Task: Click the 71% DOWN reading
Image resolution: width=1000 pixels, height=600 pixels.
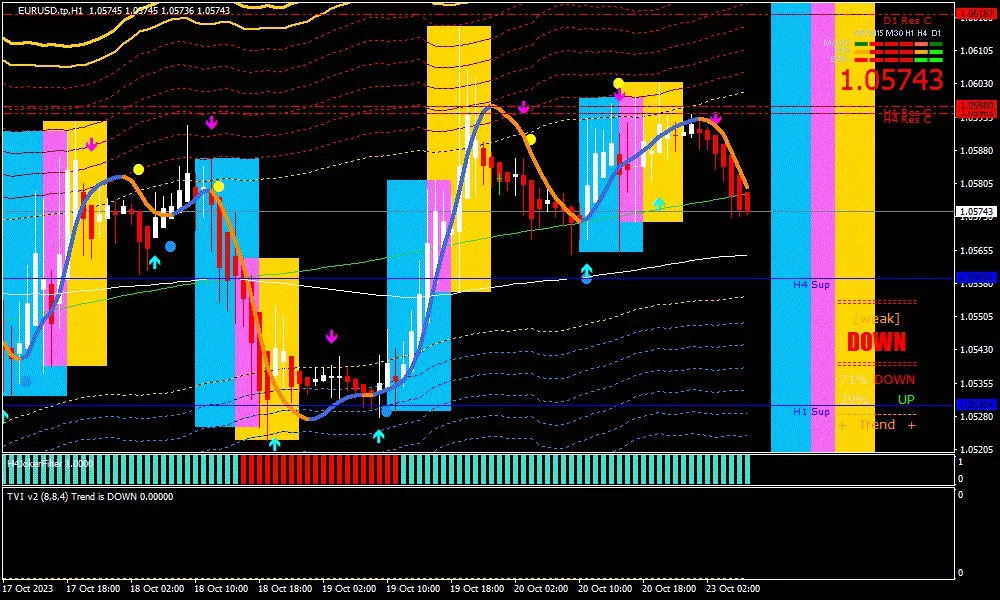Action: pyautogui.click(x=878, y=379)
